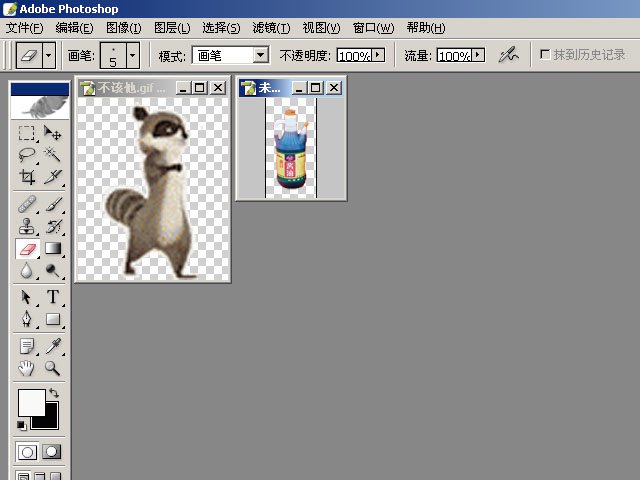The width and height of the screenshot is (640, 480).
Task: Select the Pen tool
Action: (27, 319)
